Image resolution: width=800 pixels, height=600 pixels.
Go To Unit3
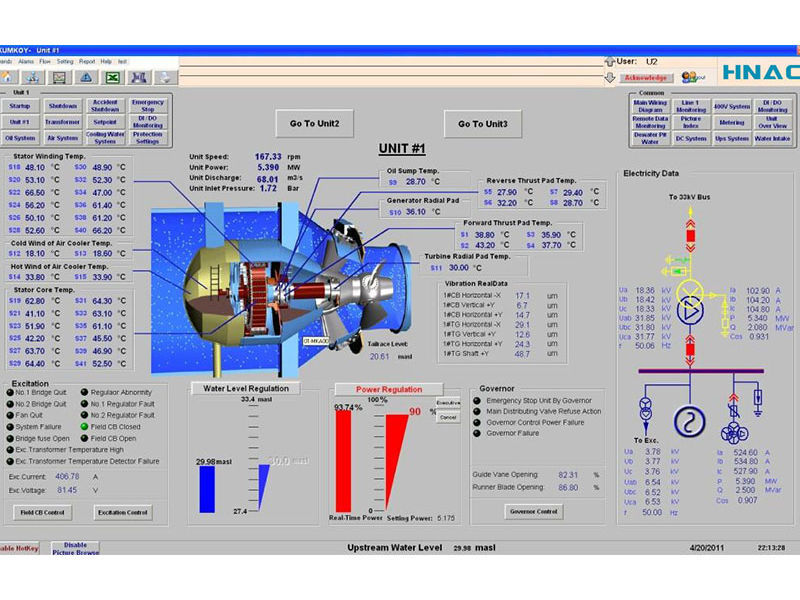483,123
